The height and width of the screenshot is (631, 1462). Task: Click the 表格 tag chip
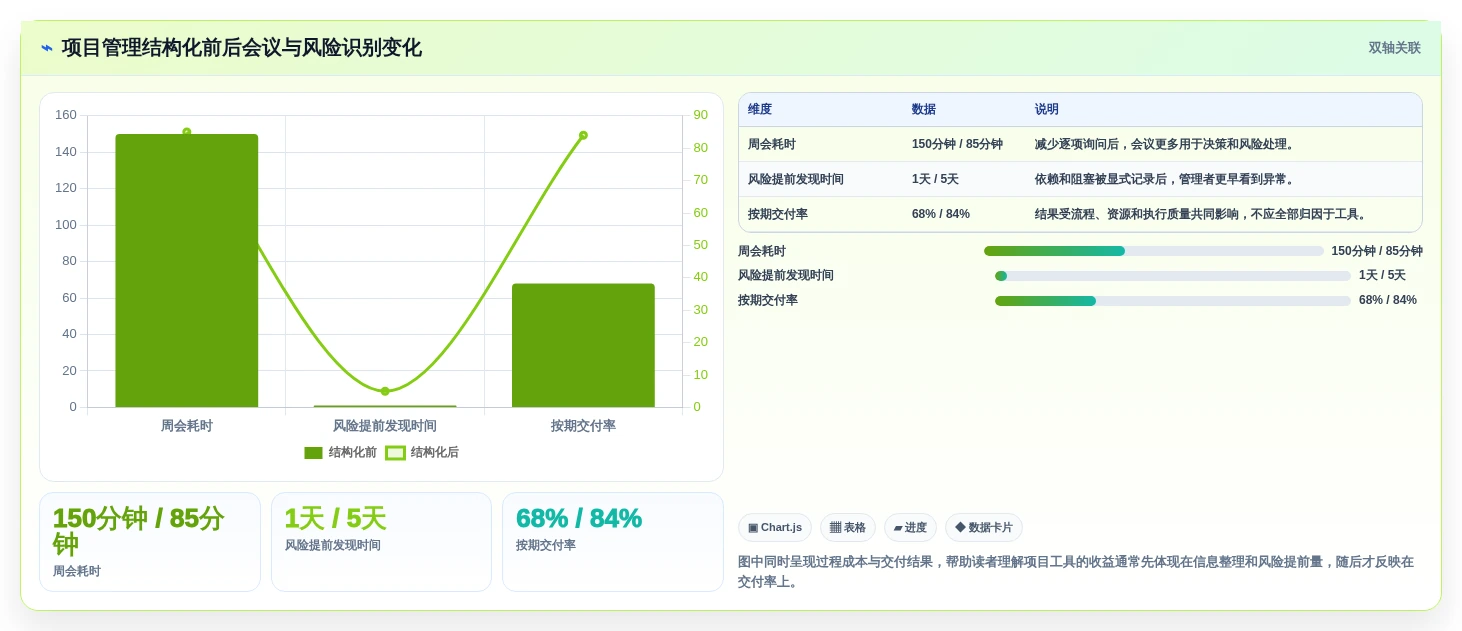coord(848,528)
